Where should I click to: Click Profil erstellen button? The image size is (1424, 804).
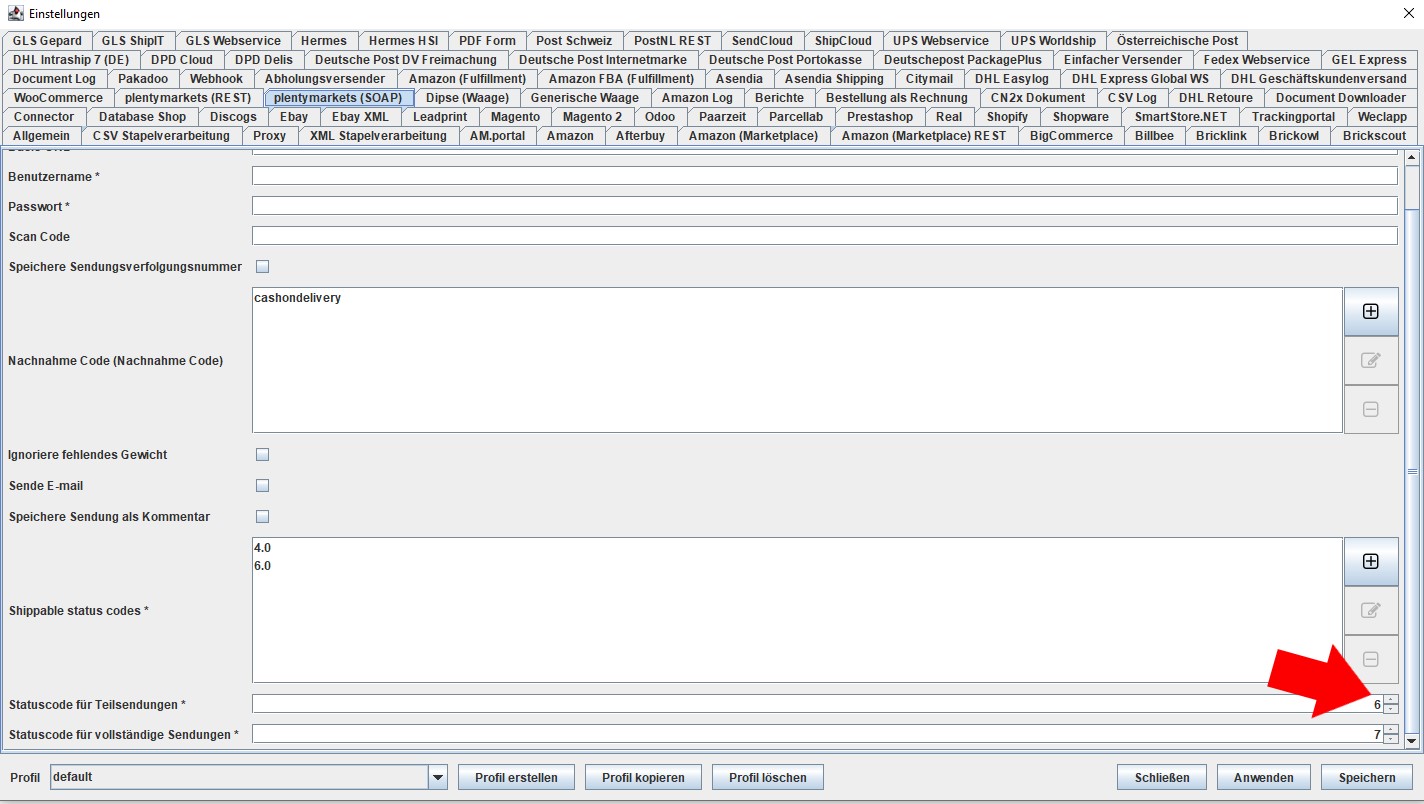pos(516,777)
